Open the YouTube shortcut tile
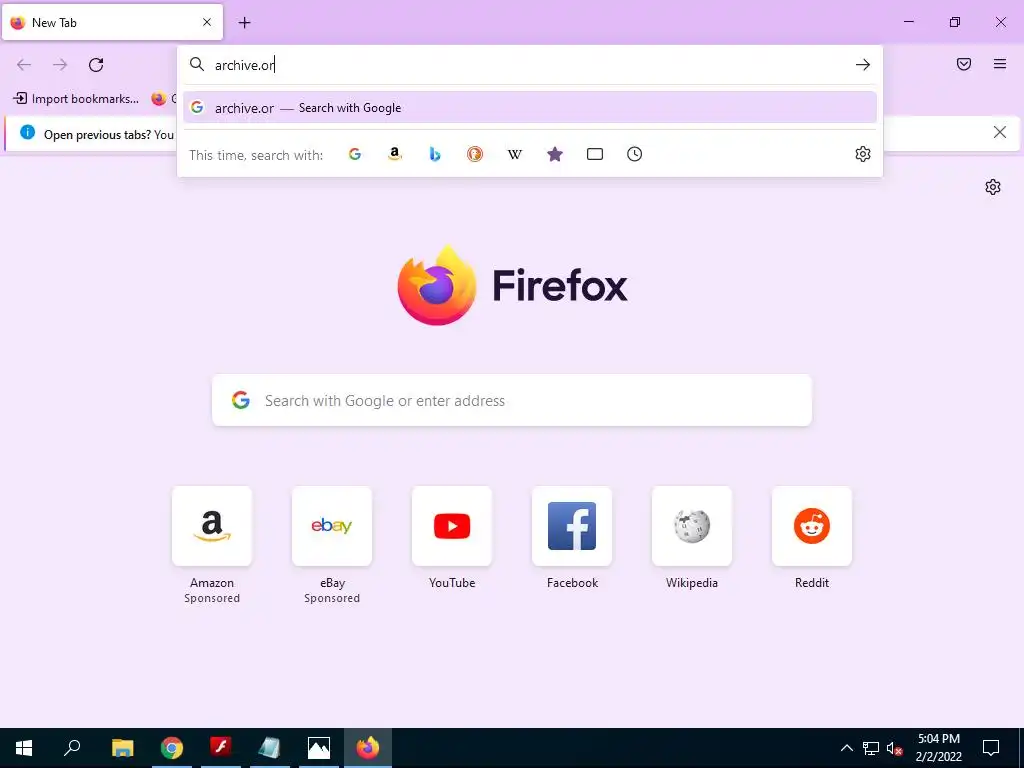This screenshot has width=1024, height=768. pos(452,526)
